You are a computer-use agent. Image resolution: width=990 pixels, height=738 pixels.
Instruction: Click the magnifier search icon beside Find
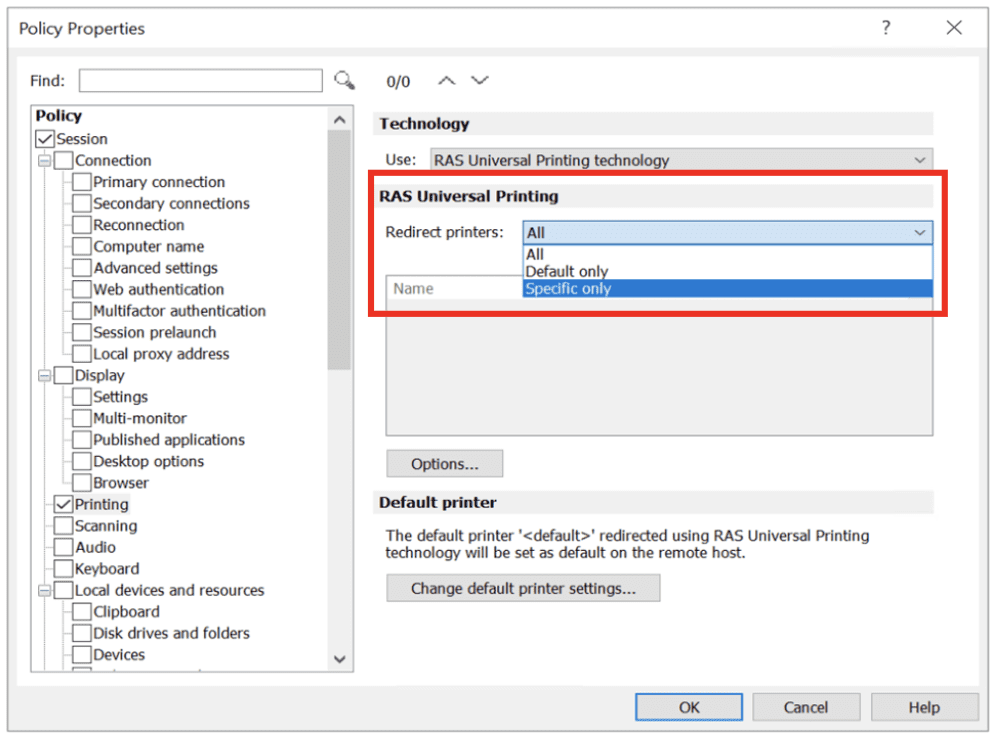tap(344, 81)
